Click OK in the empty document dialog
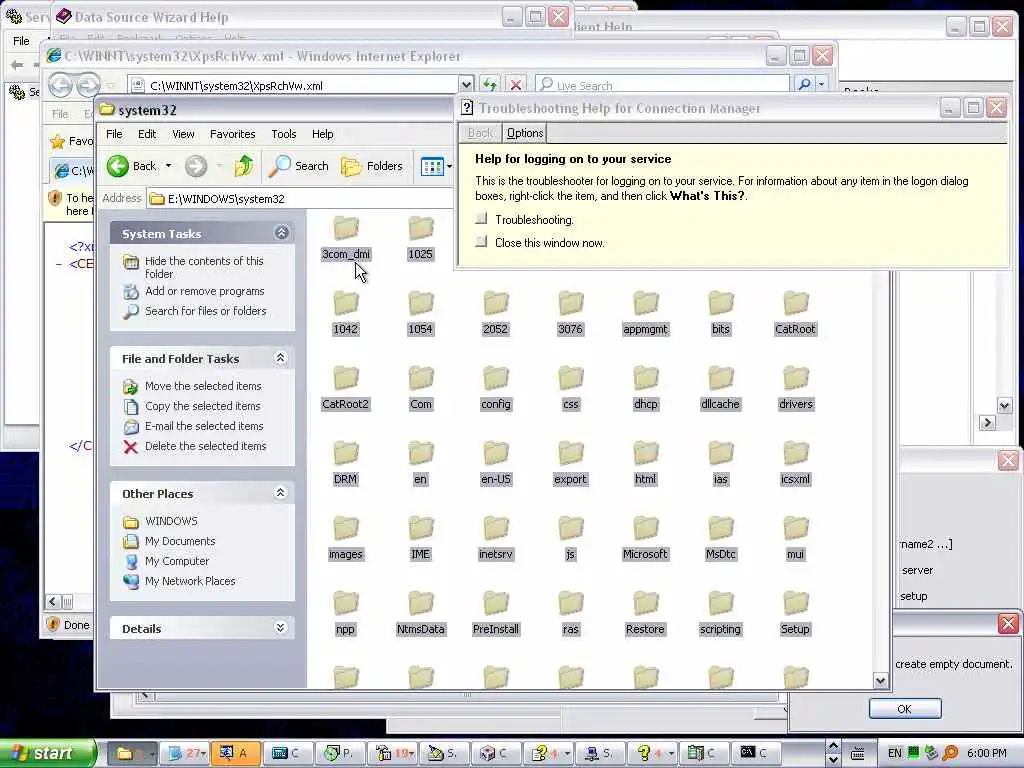Screen dimensions: 1024x768 click(904, 709)
